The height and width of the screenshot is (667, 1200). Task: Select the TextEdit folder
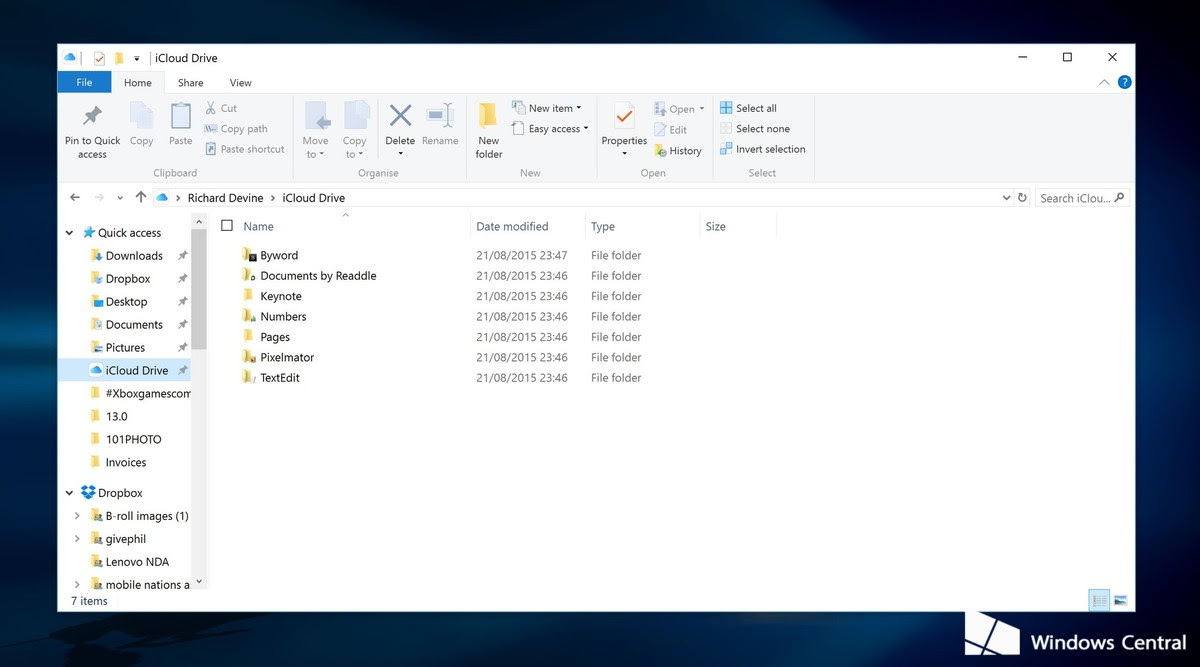click(x=280, y=378)
